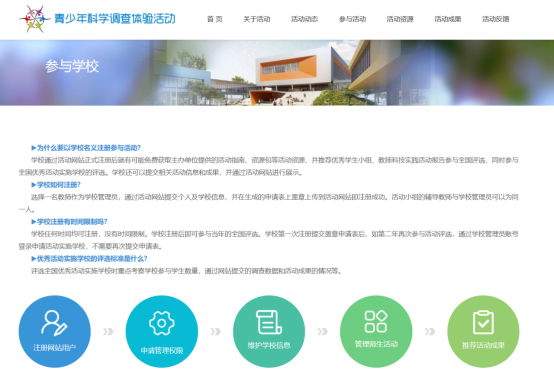Click the scroll document icon for 维护学校信息
Viewport: 554px width, 383px height.
coord(269,322)
